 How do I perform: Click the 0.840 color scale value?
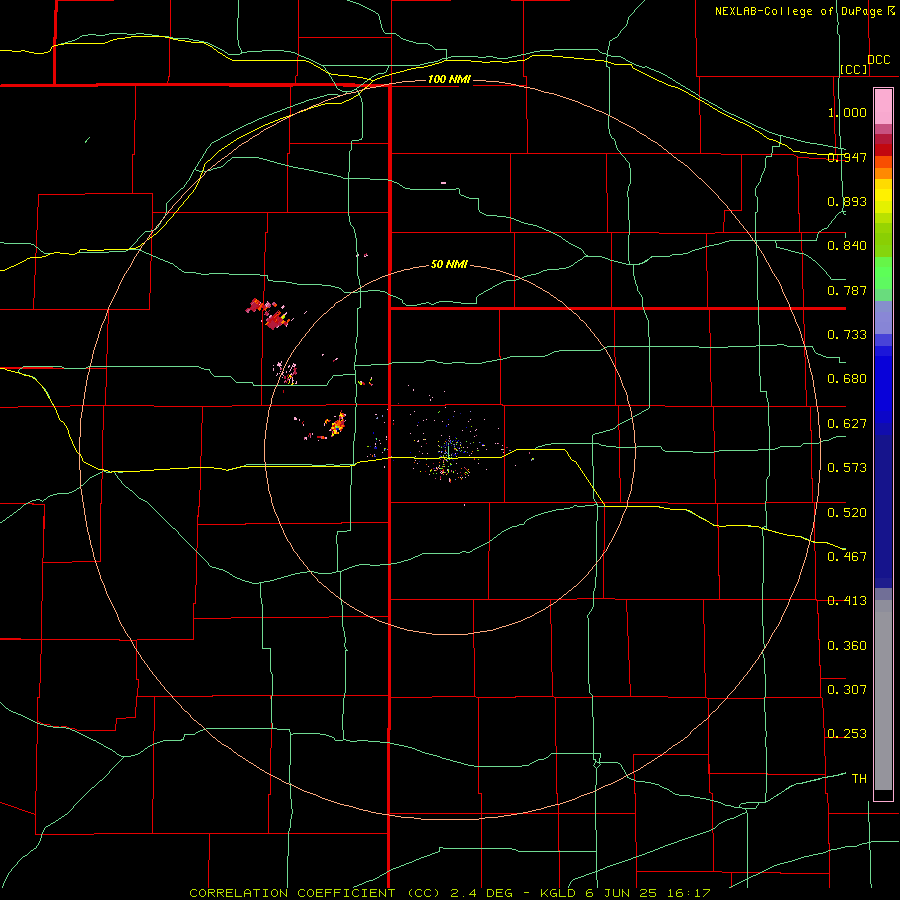[847, 246]
